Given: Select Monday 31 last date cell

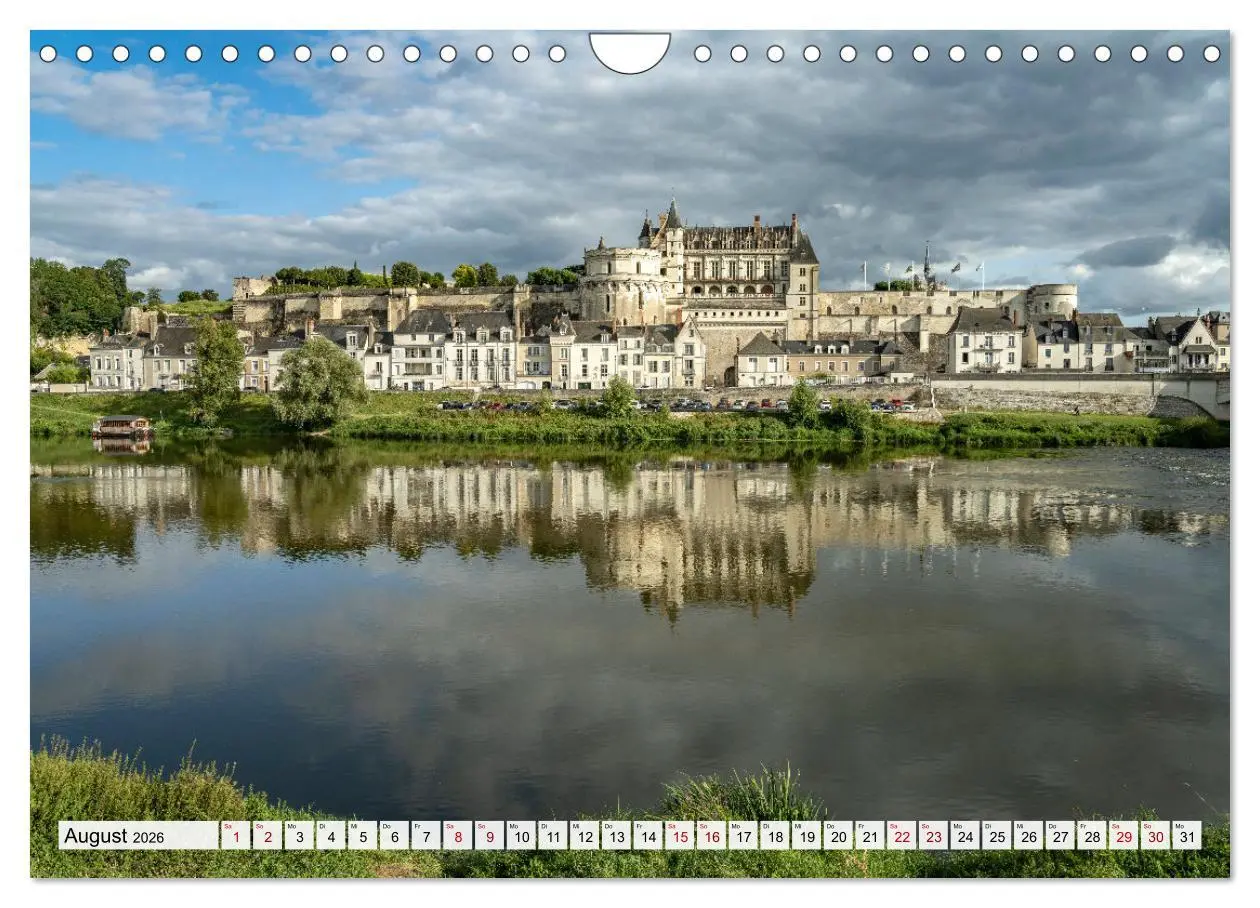Looking at the screenshot, I should tap(1186, 836).
